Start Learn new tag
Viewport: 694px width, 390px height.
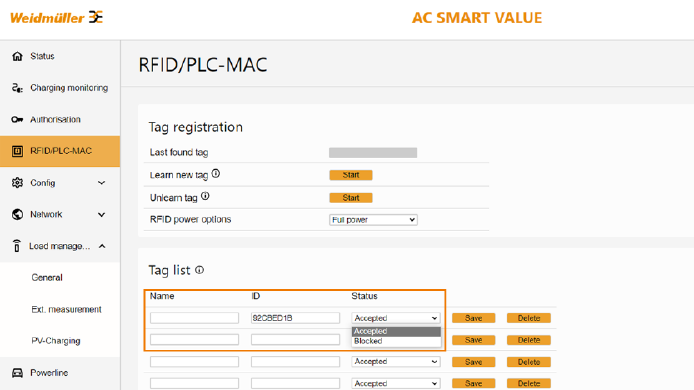[x=351, y=175]
